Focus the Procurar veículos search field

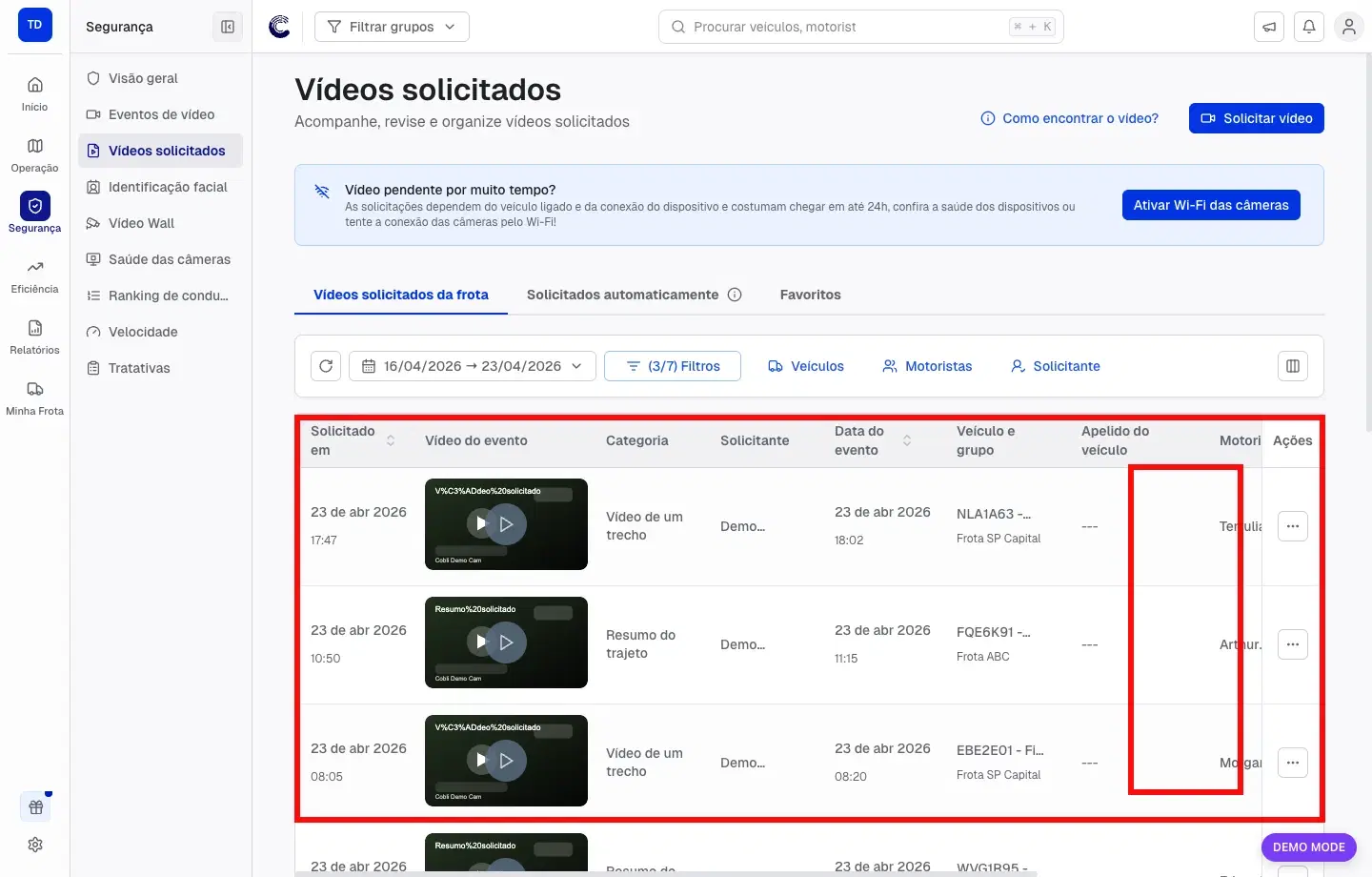point(860,27)
